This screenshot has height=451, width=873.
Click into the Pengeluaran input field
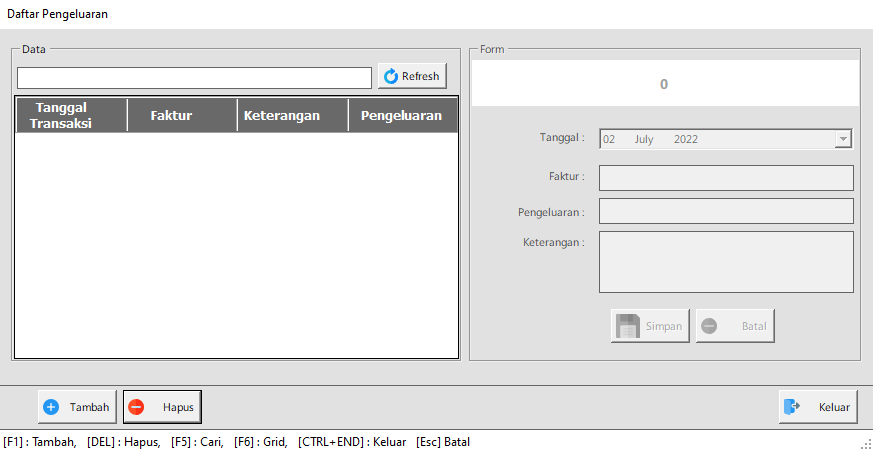point(726,211)
